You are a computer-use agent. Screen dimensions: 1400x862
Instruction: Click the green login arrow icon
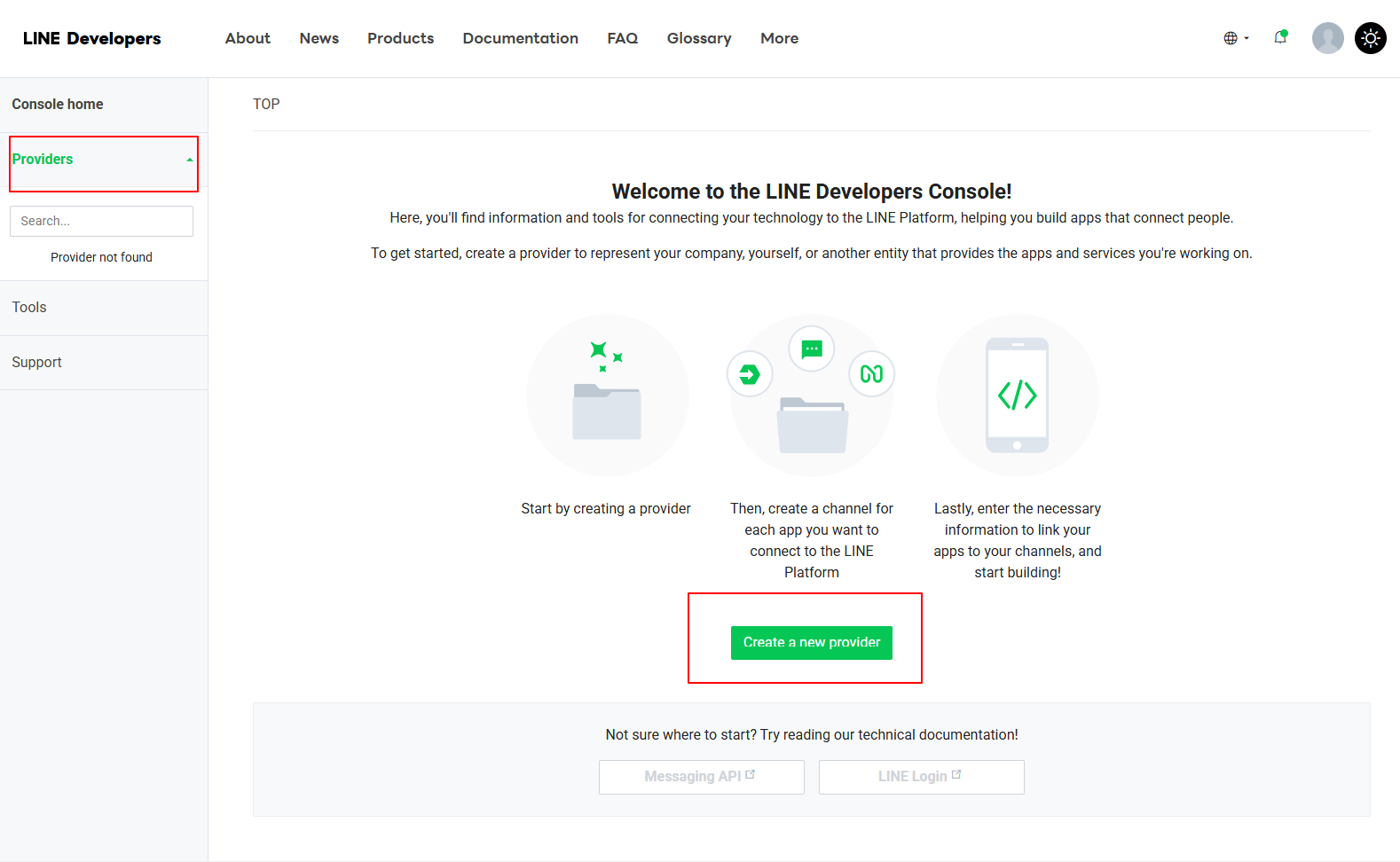750,374
